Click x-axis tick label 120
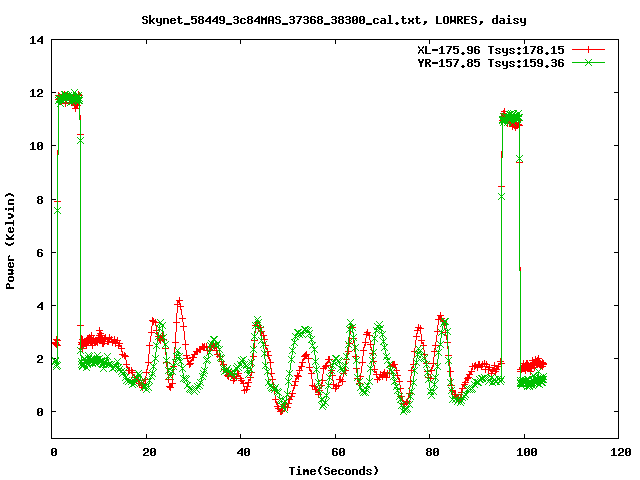The height and width of the screenshot is (480, 640). 621,452
